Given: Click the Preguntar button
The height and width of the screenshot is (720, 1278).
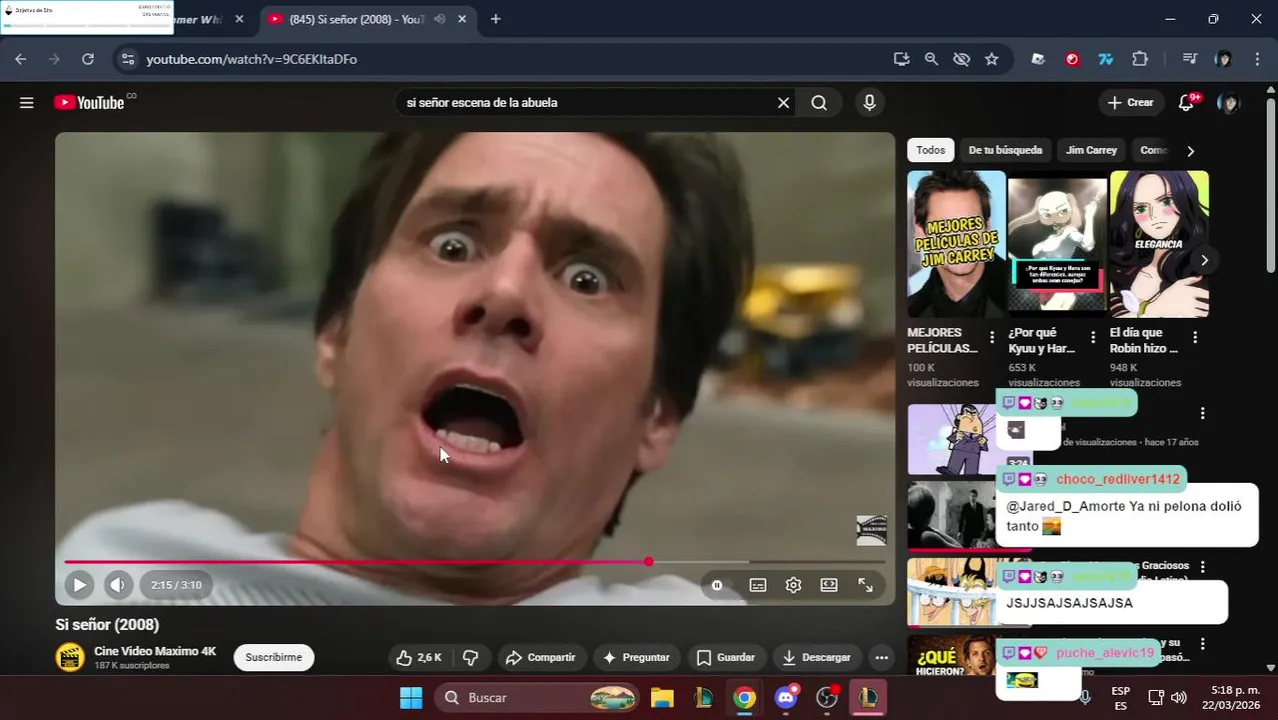Looking at the screenshot, I should [x=637, y=657].
